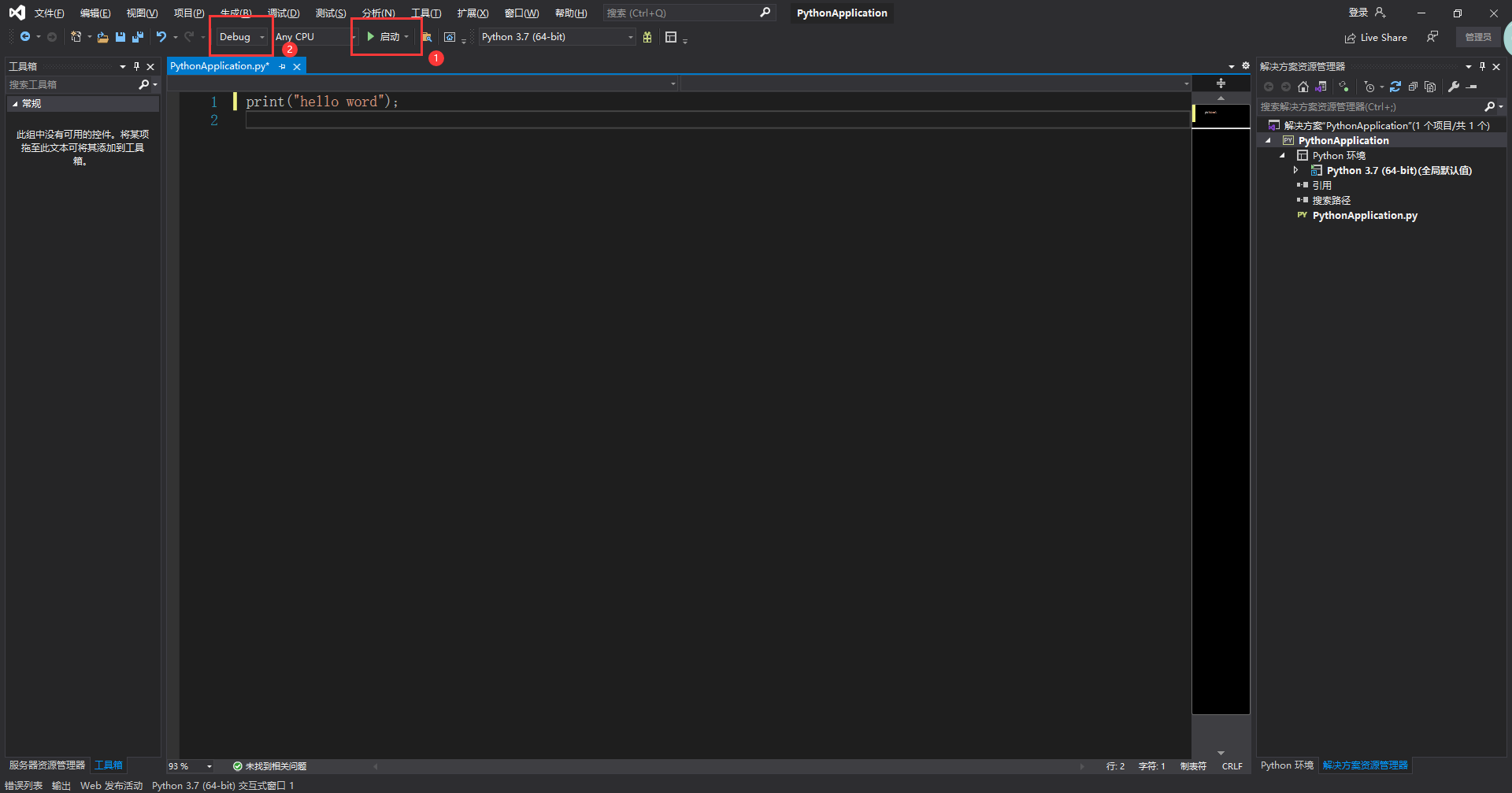Image resolution: width=1512 pixels, height=793 pixels.
Task: Click 管理员 in the top right corner
Action: tap(1478, 37)
